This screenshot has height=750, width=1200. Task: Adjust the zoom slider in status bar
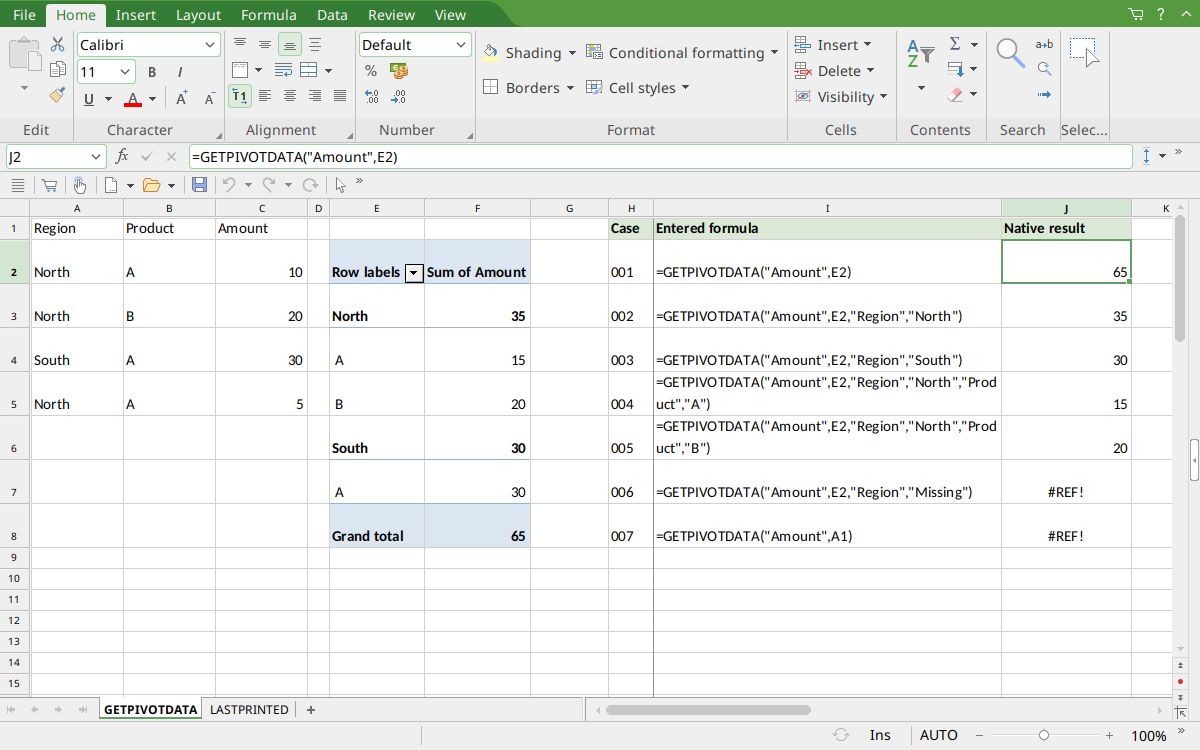(1044, 735)
